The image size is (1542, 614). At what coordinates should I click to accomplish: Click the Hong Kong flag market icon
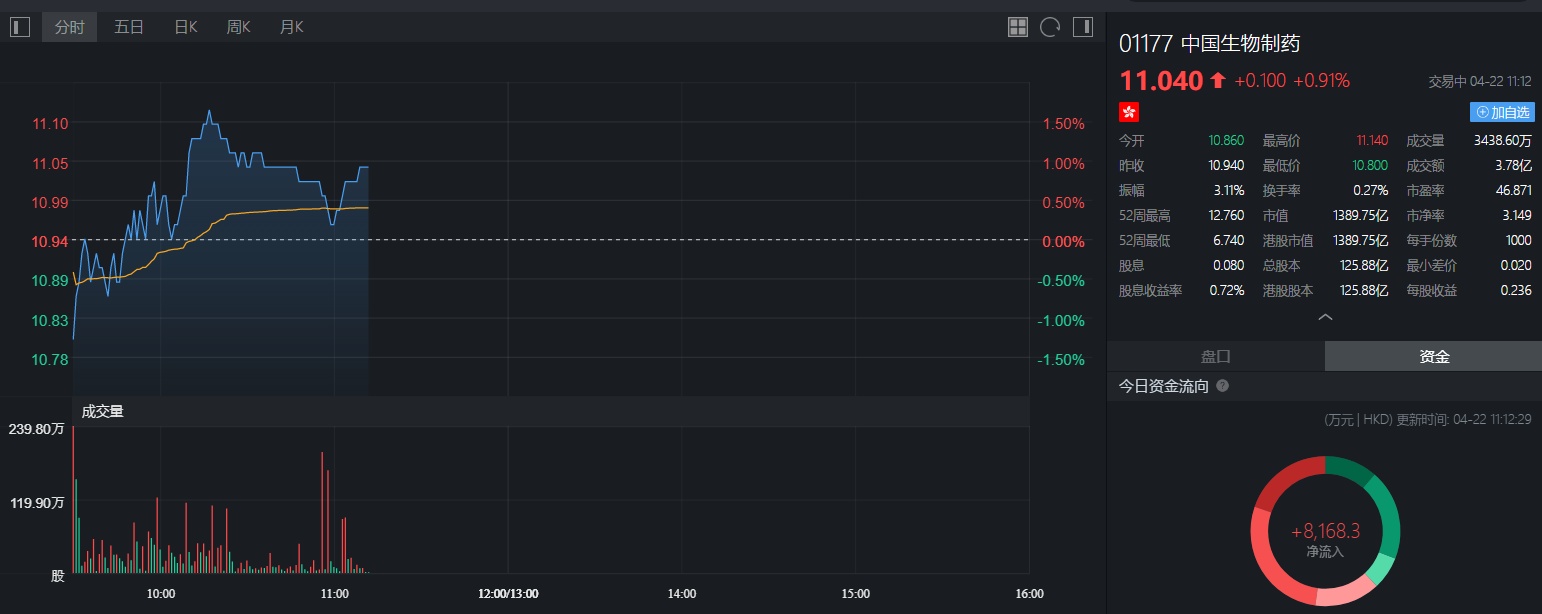click(x=1129, y=112)
